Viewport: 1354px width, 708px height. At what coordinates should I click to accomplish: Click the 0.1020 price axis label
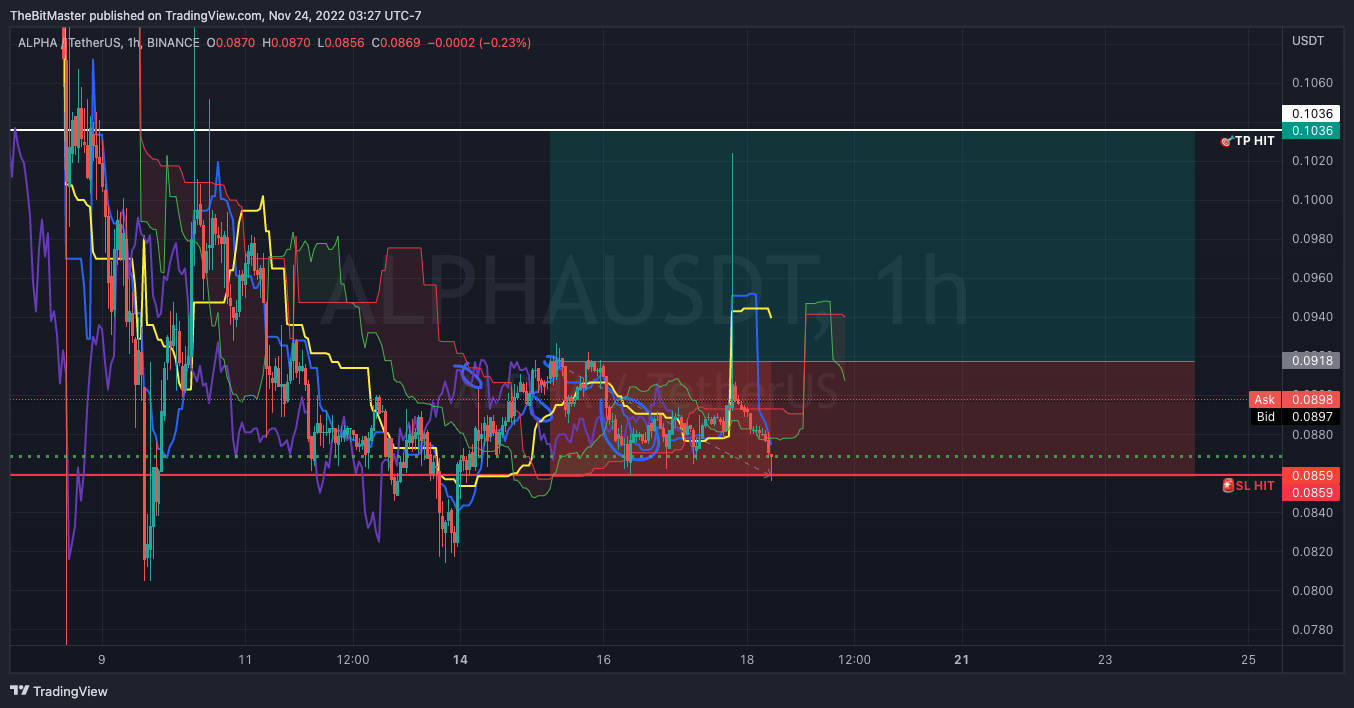click(1311, 160)
